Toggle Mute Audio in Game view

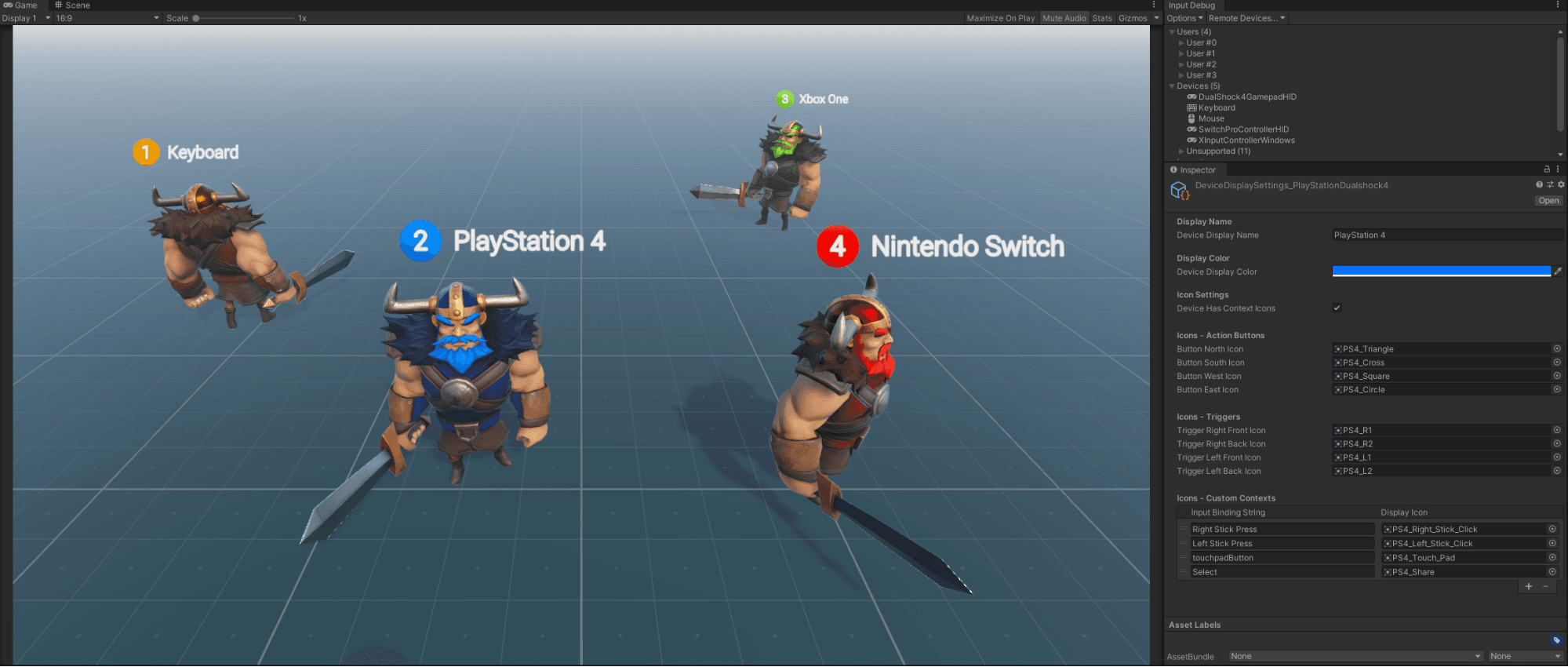[1064, 18]
